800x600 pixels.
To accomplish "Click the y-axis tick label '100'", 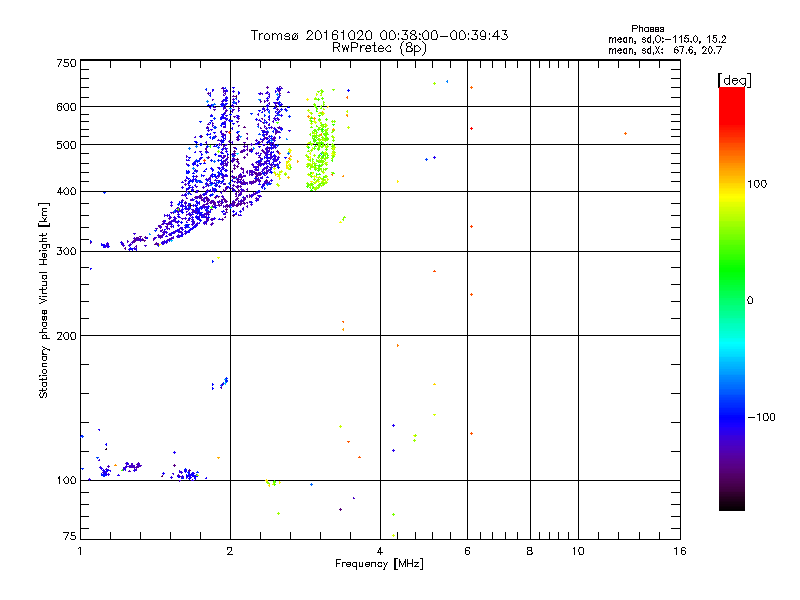I will tap(66, 481).
